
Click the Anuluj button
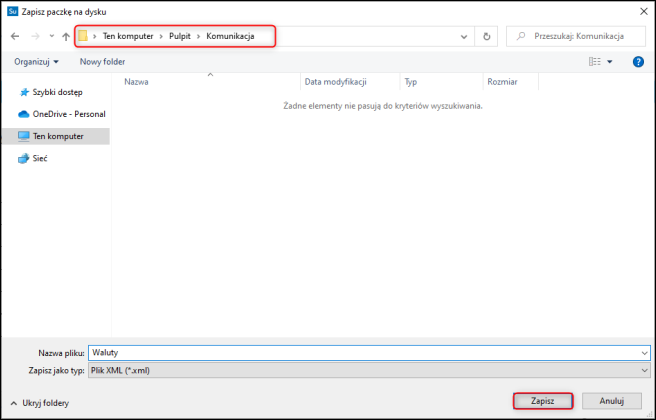point(612,401)
